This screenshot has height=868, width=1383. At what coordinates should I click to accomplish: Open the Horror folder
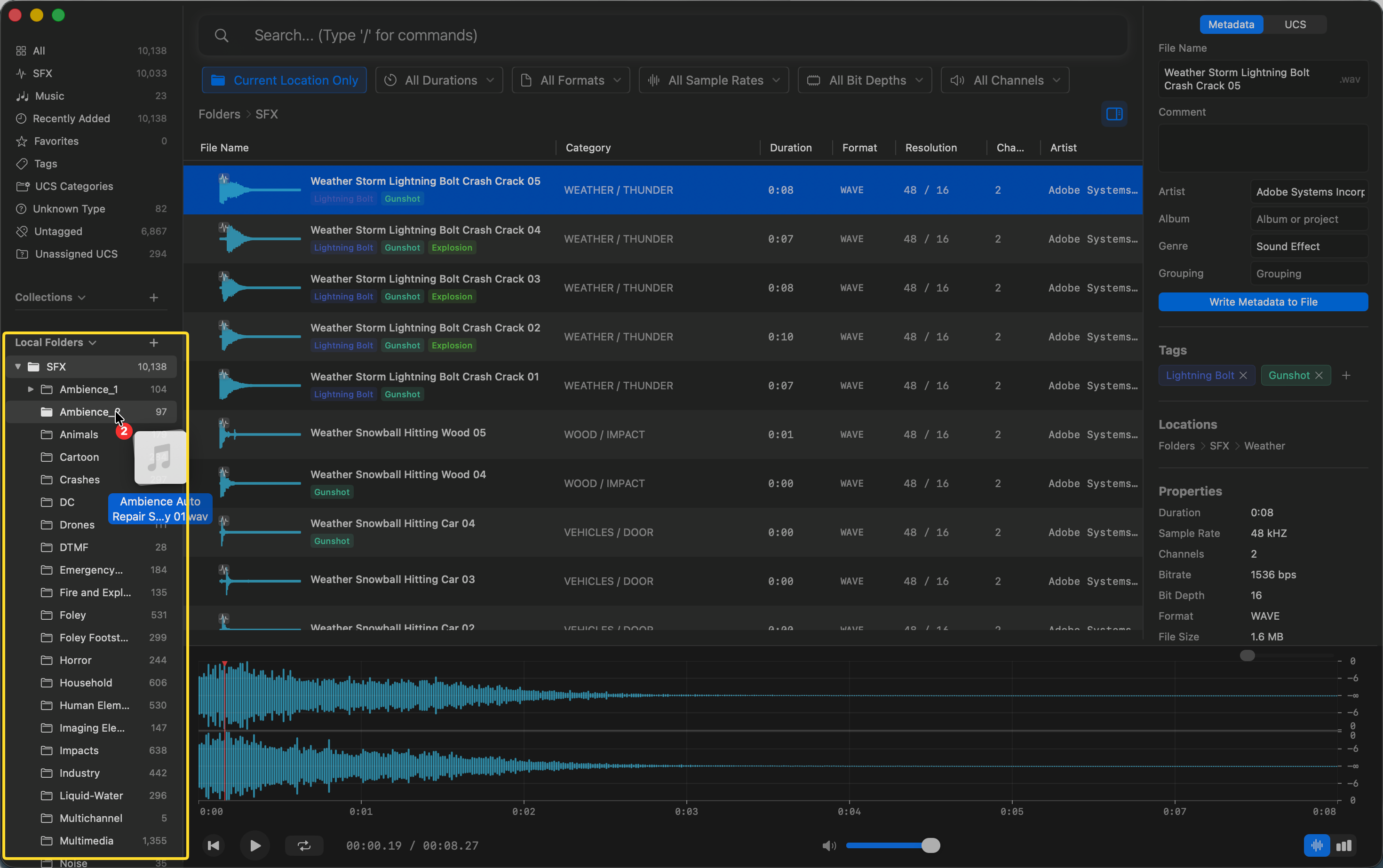(91, 660)
